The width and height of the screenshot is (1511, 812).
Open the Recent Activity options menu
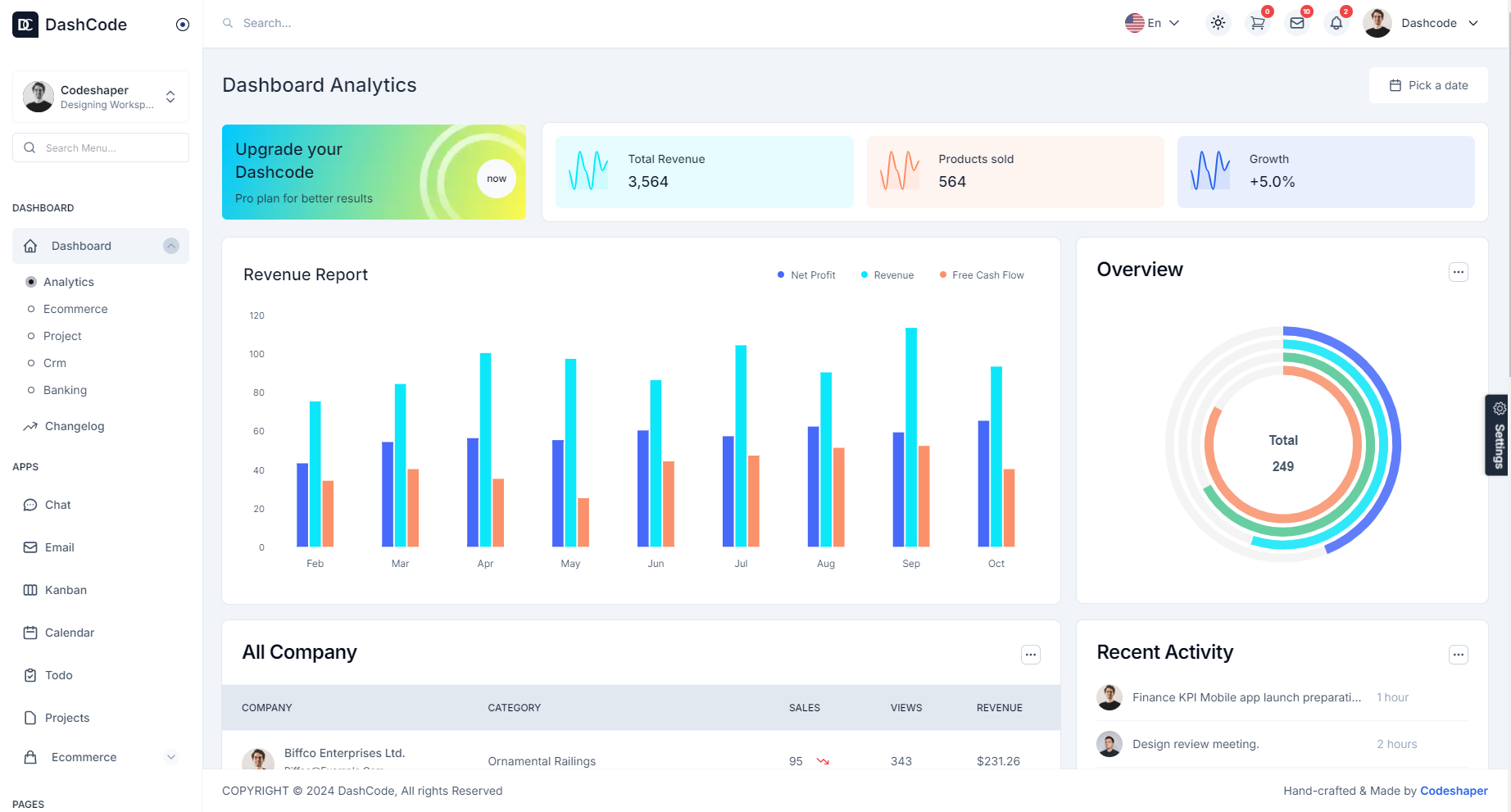tap(1459, 655)
